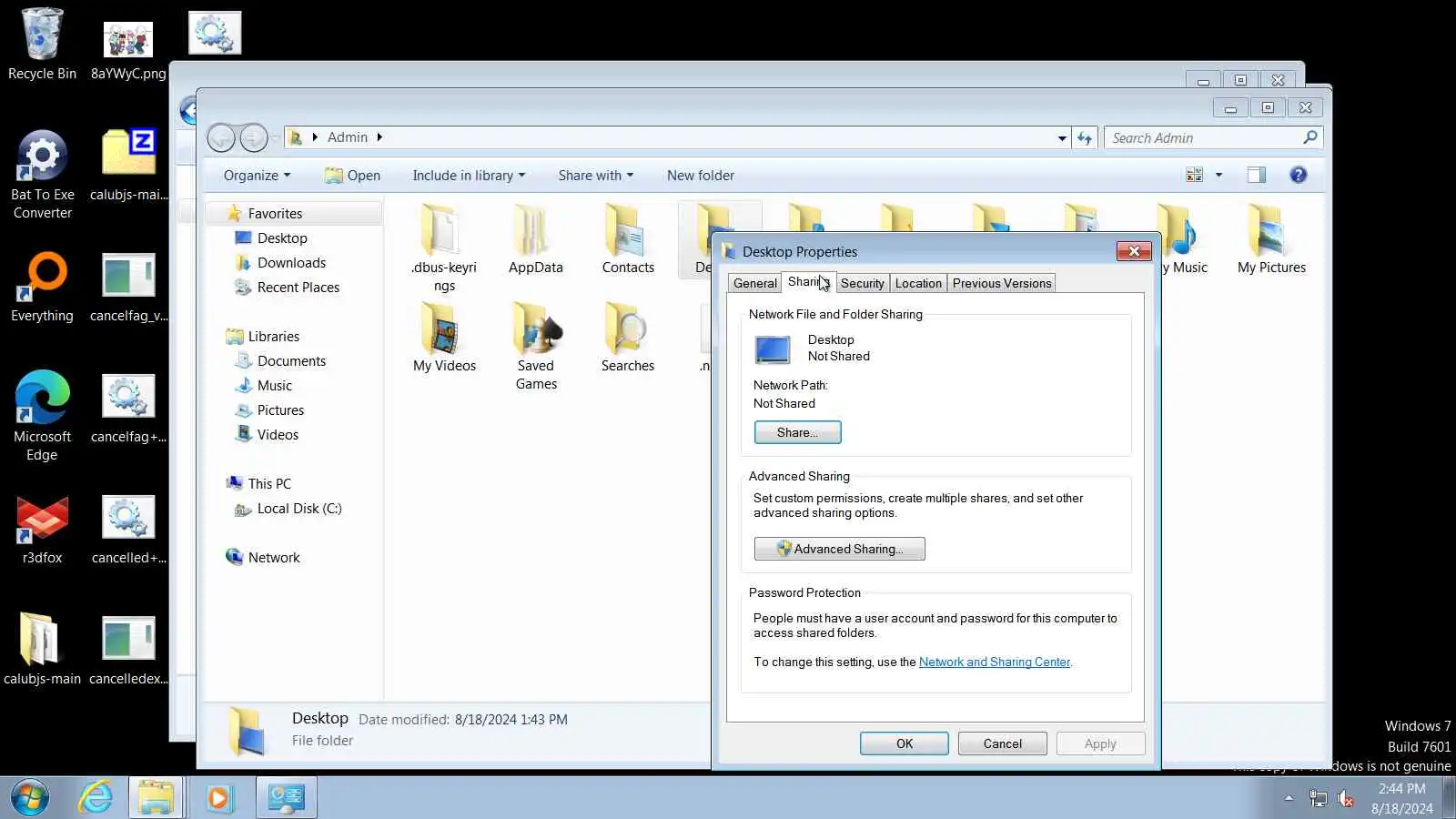Toggle the preview pane icon

[1257, 175]
